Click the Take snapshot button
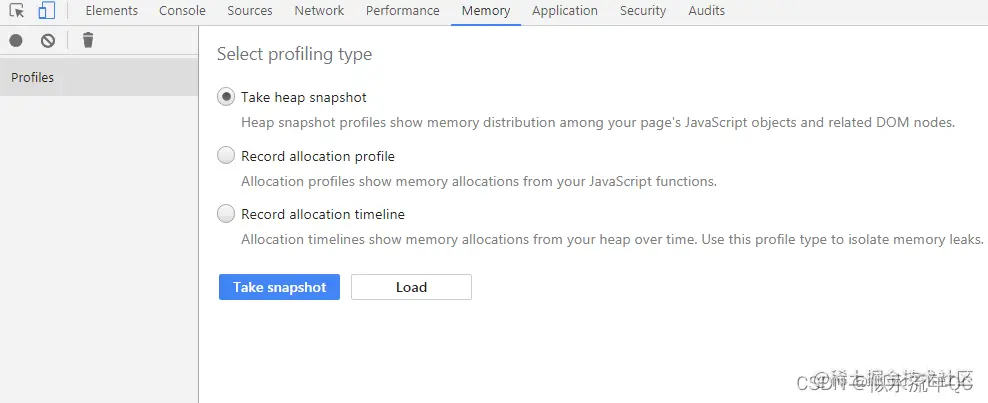This screenshot has height=403, width=988. (279, 287)
